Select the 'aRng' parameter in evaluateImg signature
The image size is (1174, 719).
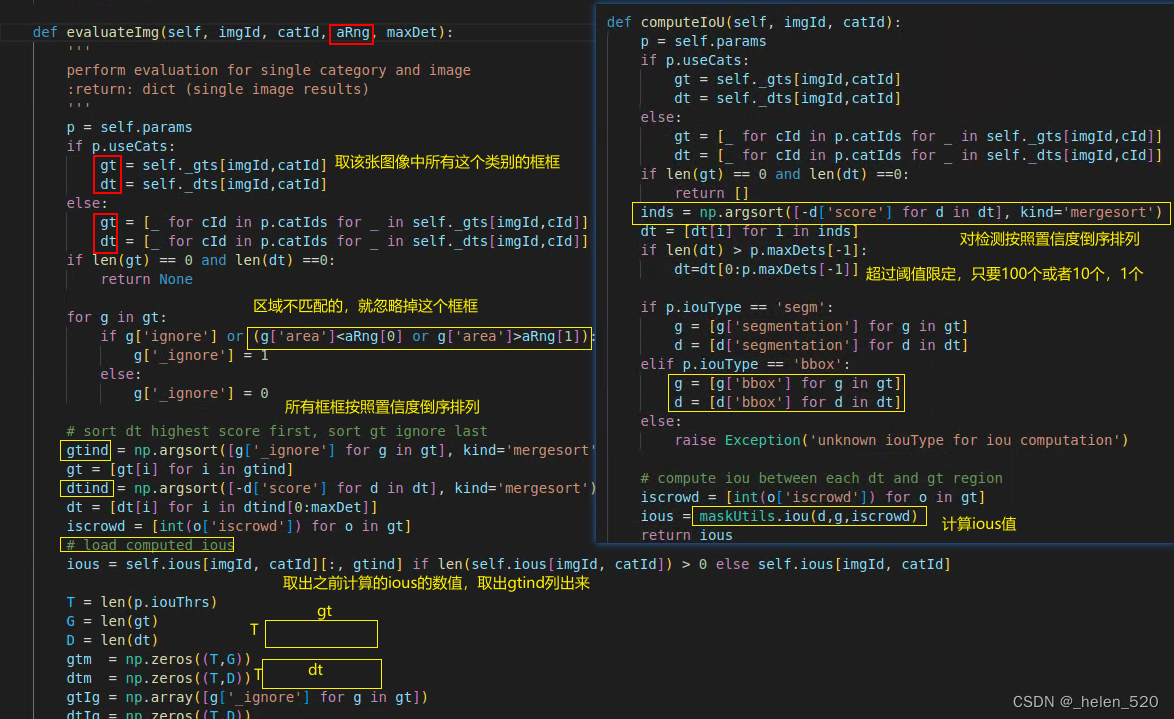coord(352,32)
